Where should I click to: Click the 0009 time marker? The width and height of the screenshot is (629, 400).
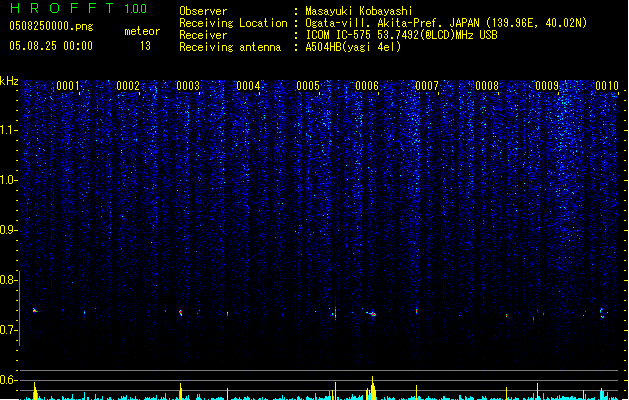coord(547,86)
